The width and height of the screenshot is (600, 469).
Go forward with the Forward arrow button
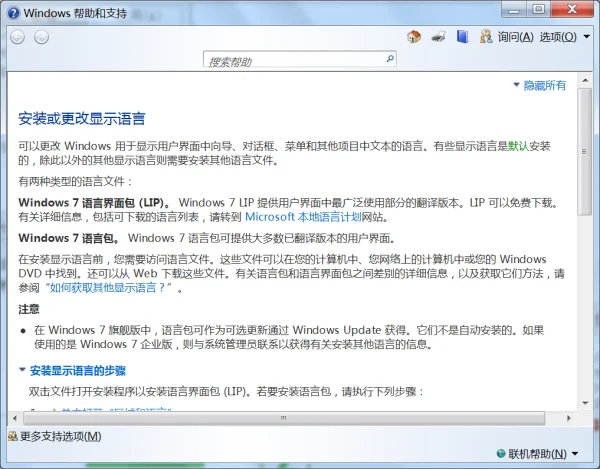coord(42,37)
